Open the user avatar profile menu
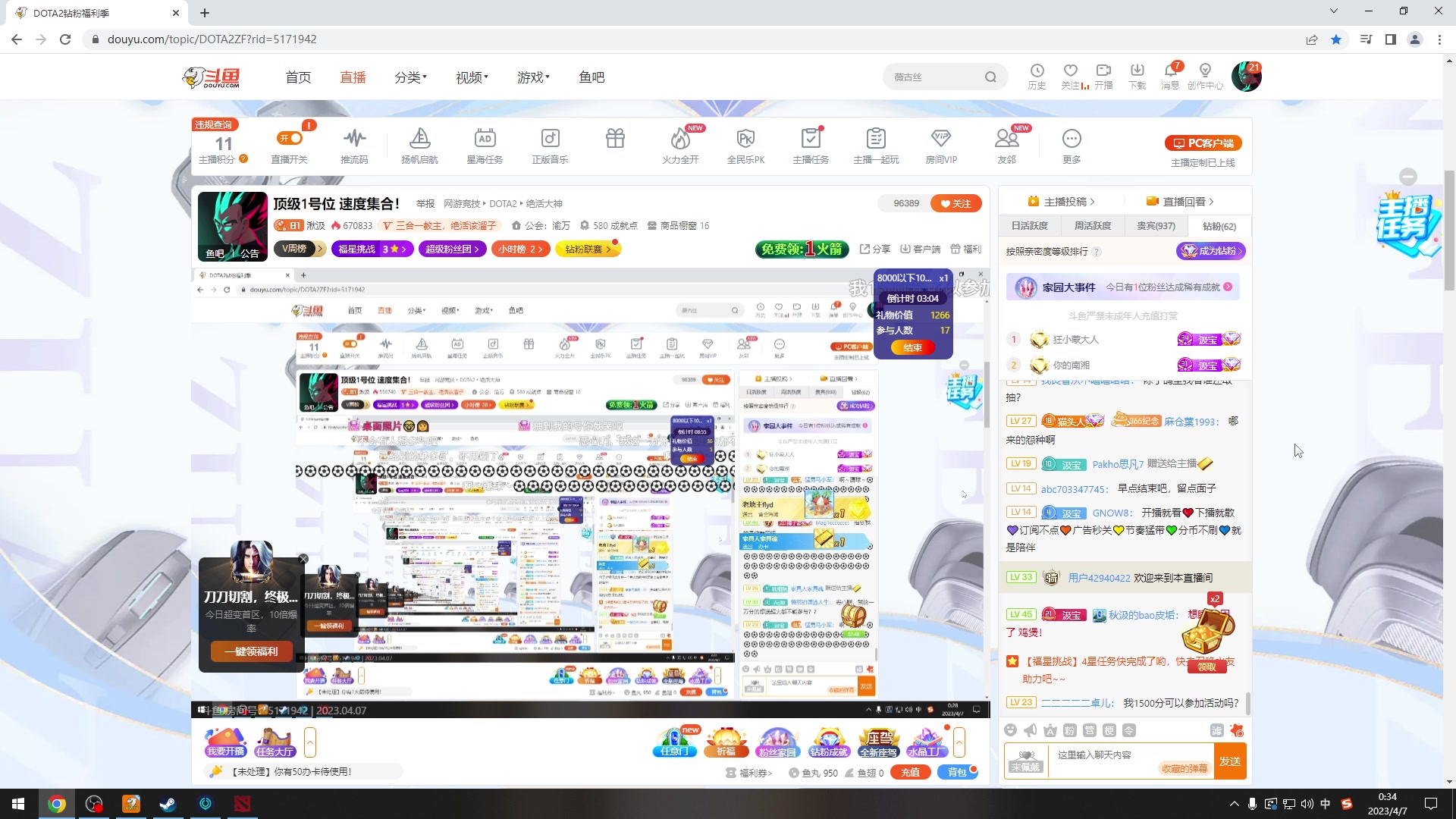Screen dimensions: 1456x819 click(x=1246, y=77)
